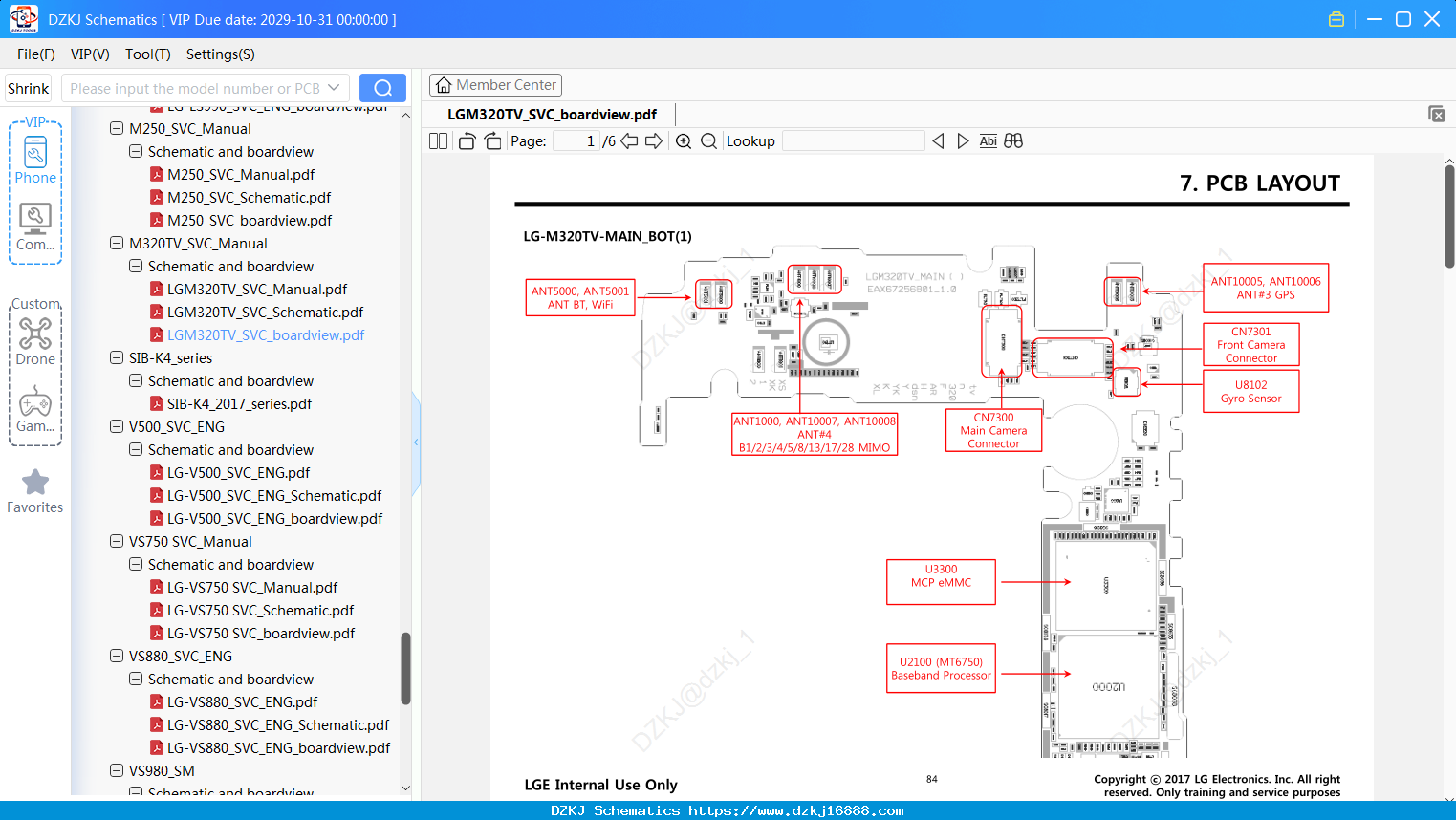
Task: Open the Drone category in sidebar
Action: pos(35,341)
